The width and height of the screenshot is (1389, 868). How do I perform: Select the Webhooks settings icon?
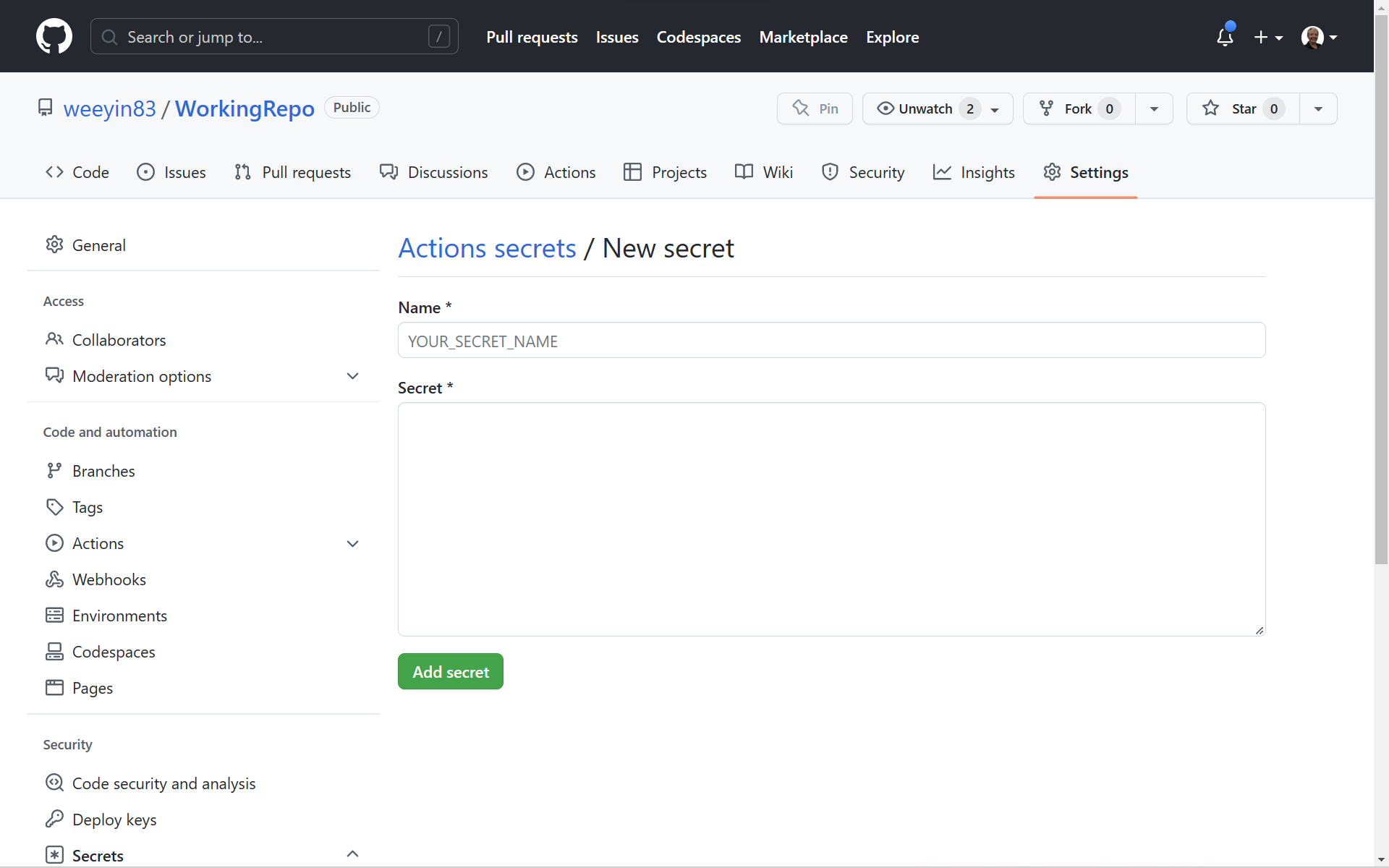pos(55,579)
